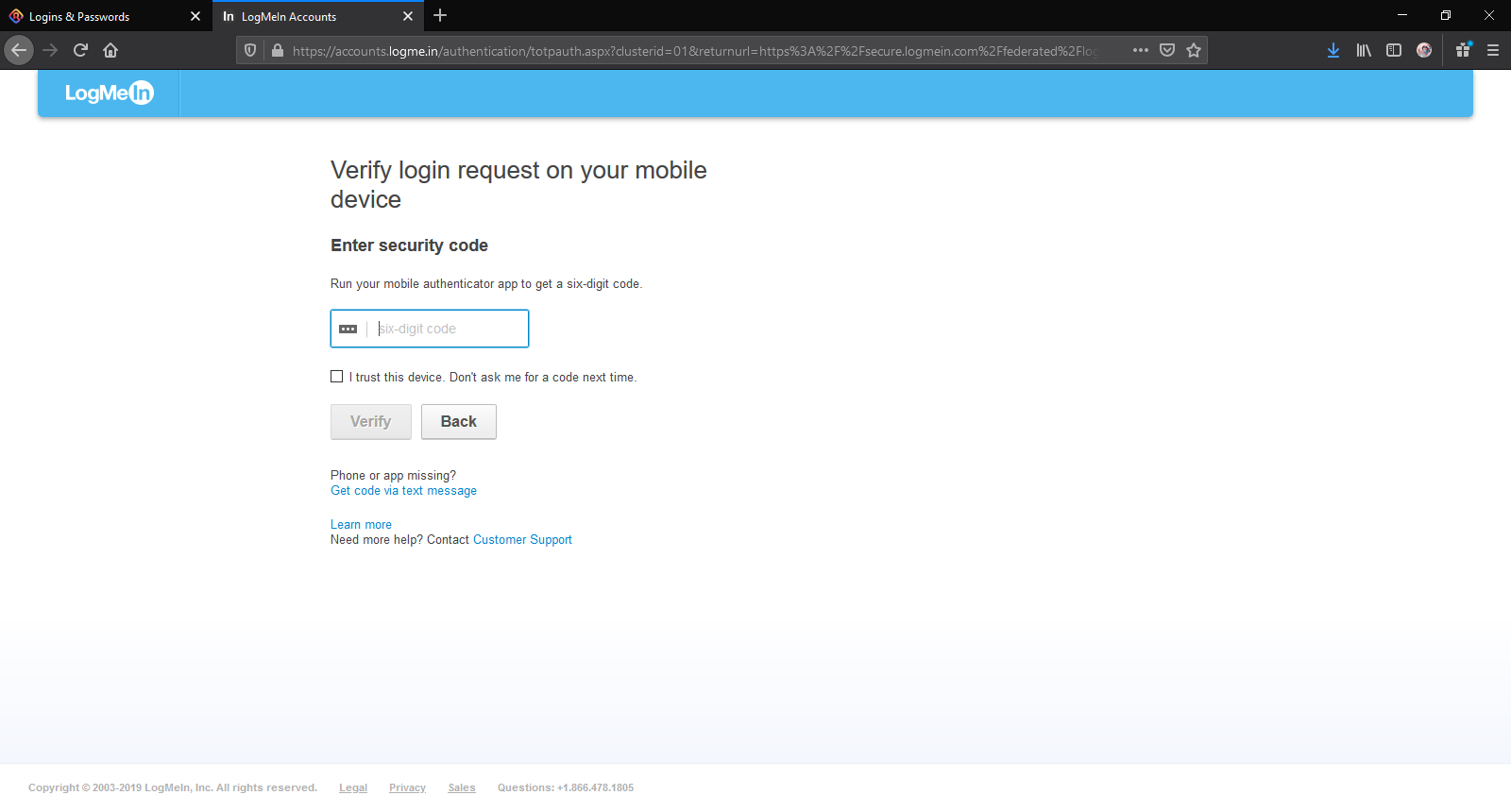Viewport: 1511px width, 812px height.
Task: Restore down the browser window
Action: 1446,15
